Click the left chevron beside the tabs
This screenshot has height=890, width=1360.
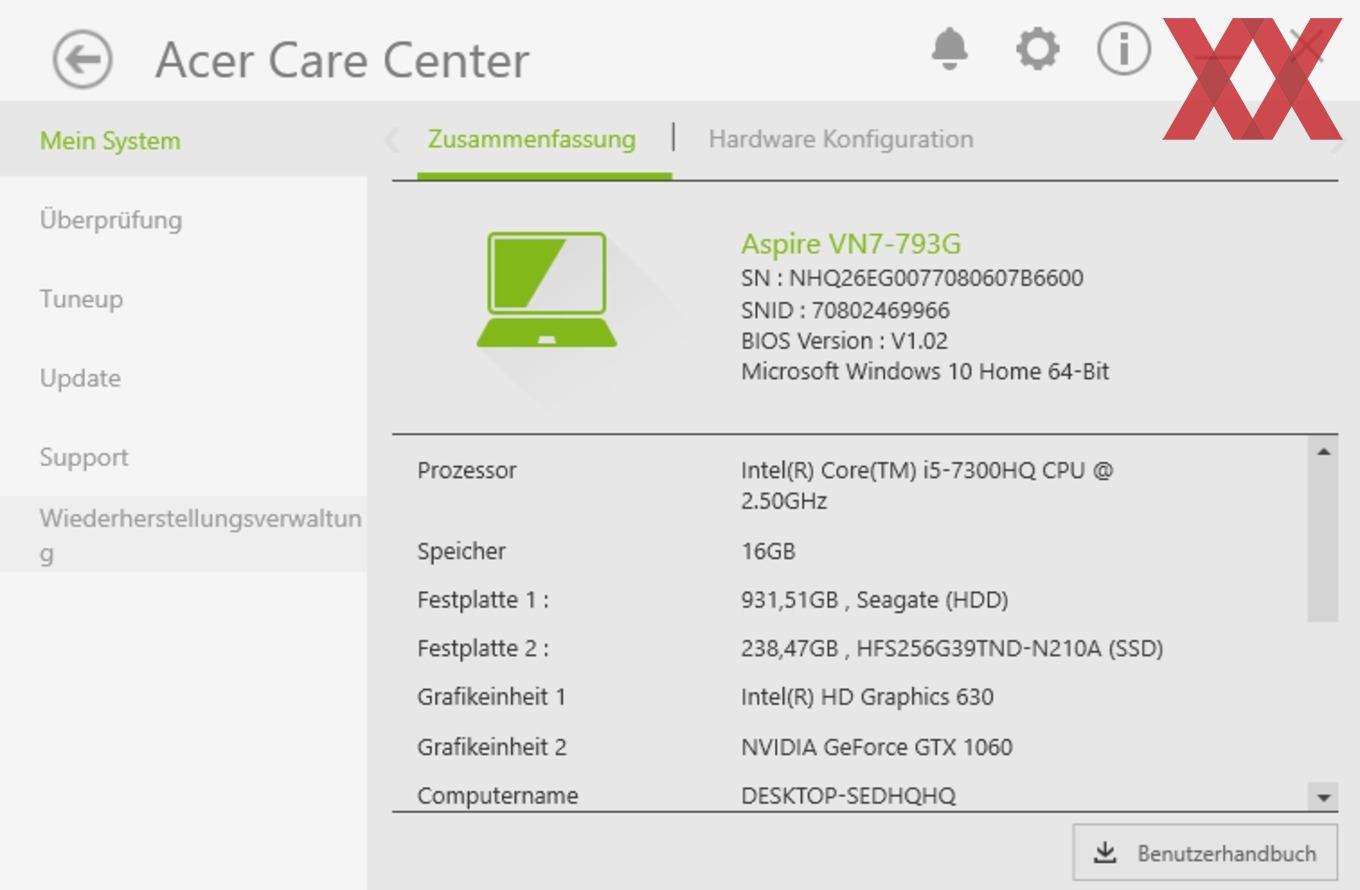(392, 140)
